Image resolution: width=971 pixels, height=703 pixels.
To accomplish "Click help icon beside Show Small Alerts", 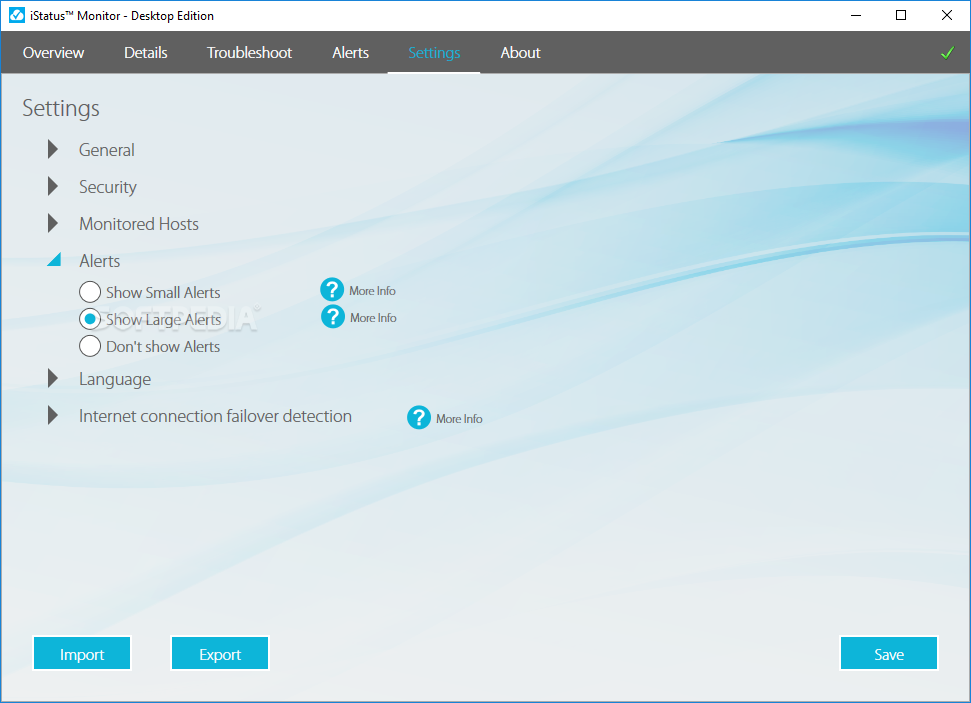I will [332, 289].
